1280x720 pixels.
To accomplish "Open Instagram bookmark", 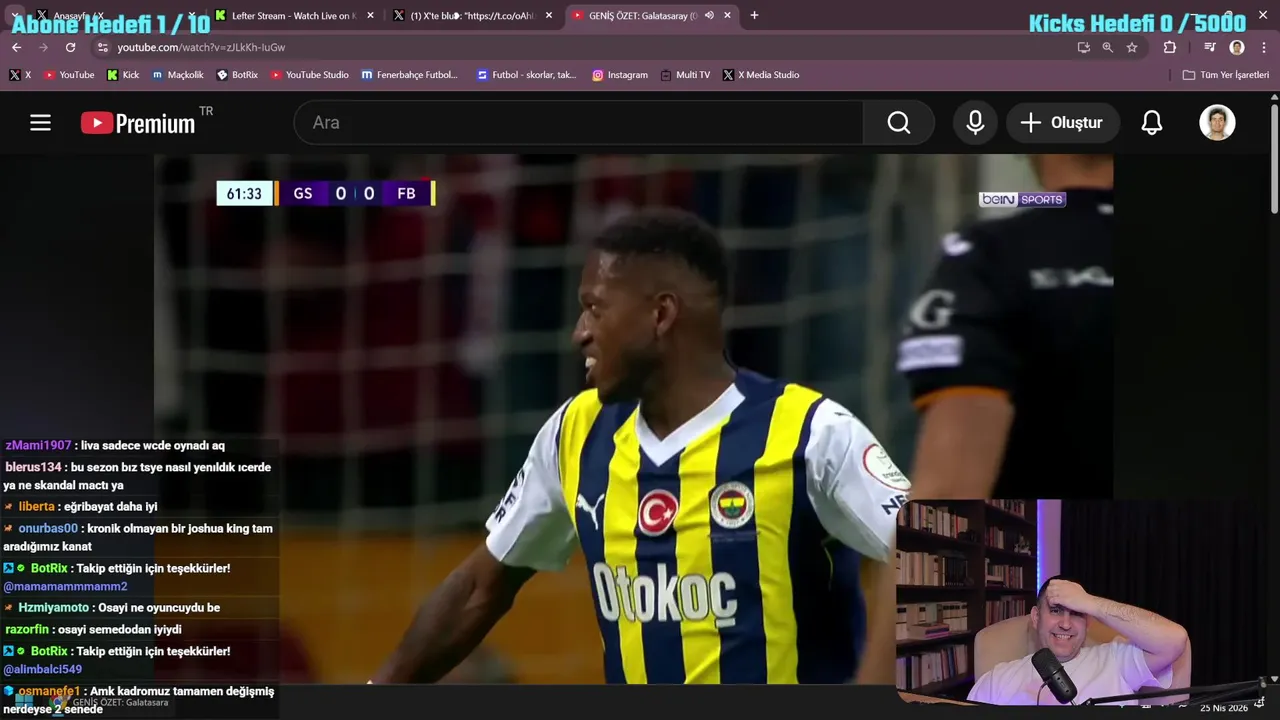I will point(619,75).
